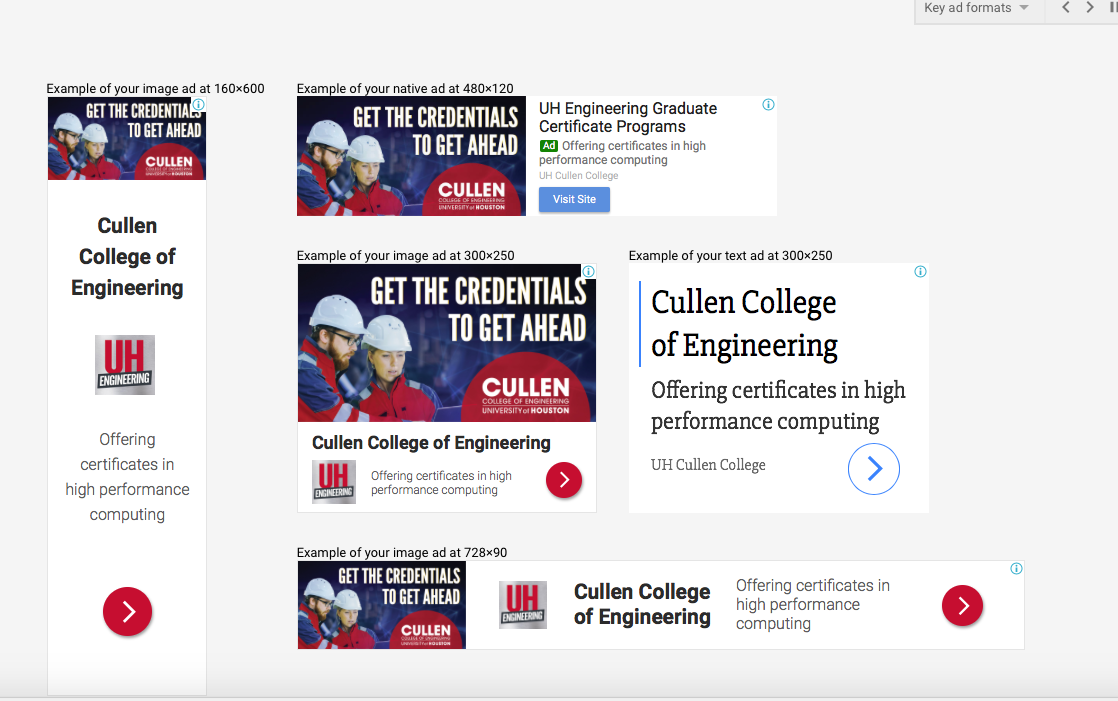Click 'Cullen College of Engineering' text ad headline

[x=744, y=323]
